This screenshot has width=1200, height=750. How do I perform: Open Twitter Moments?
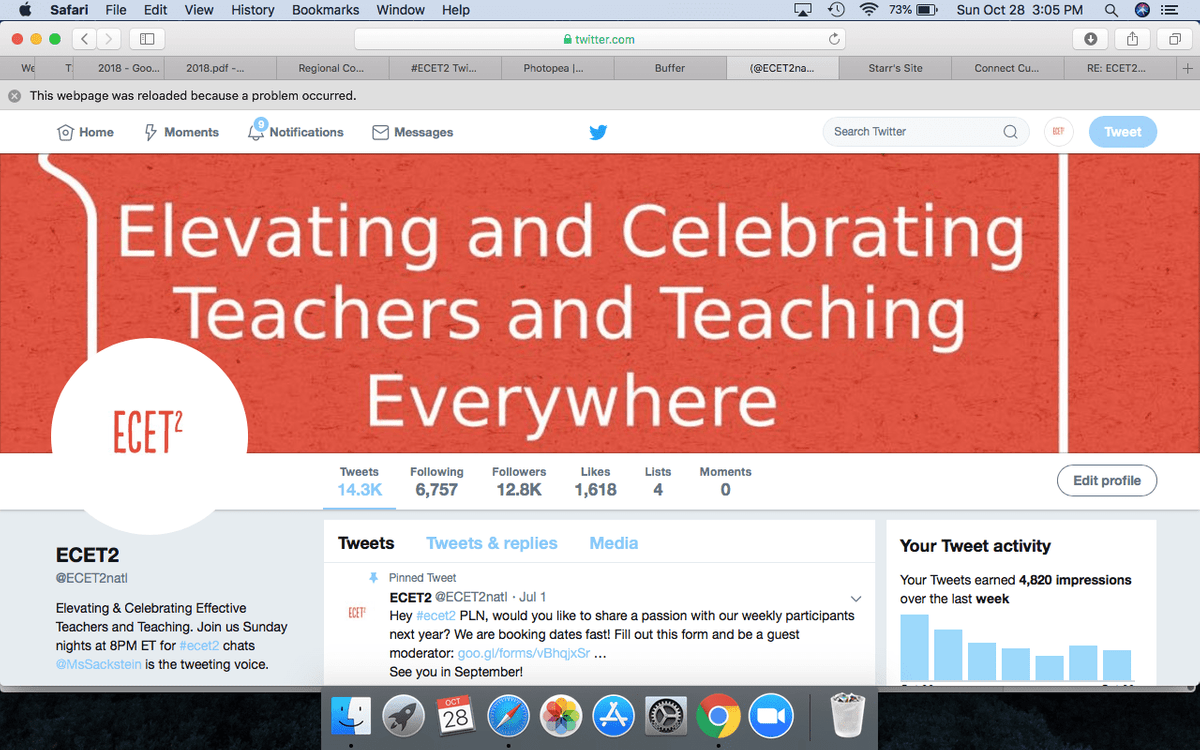pos(181,132)
